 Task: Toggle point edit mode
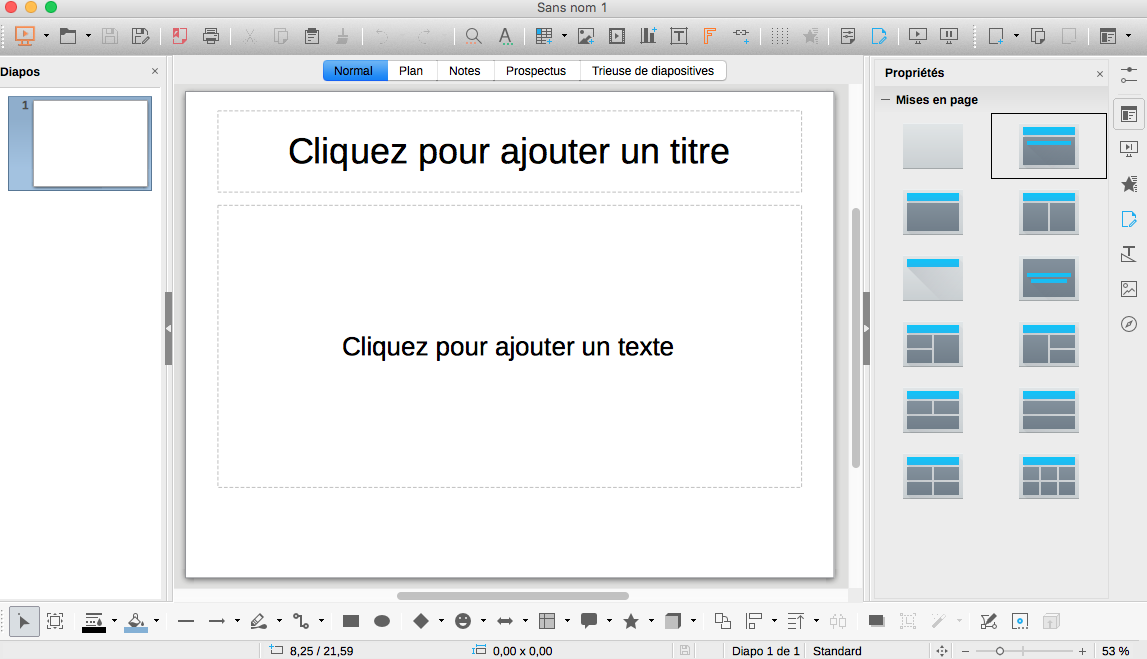tap(988, 622)
